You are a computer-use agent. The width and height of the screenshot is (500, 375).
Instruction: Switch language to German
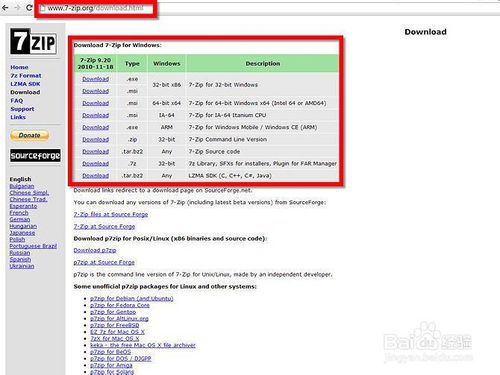pos(20,219)
